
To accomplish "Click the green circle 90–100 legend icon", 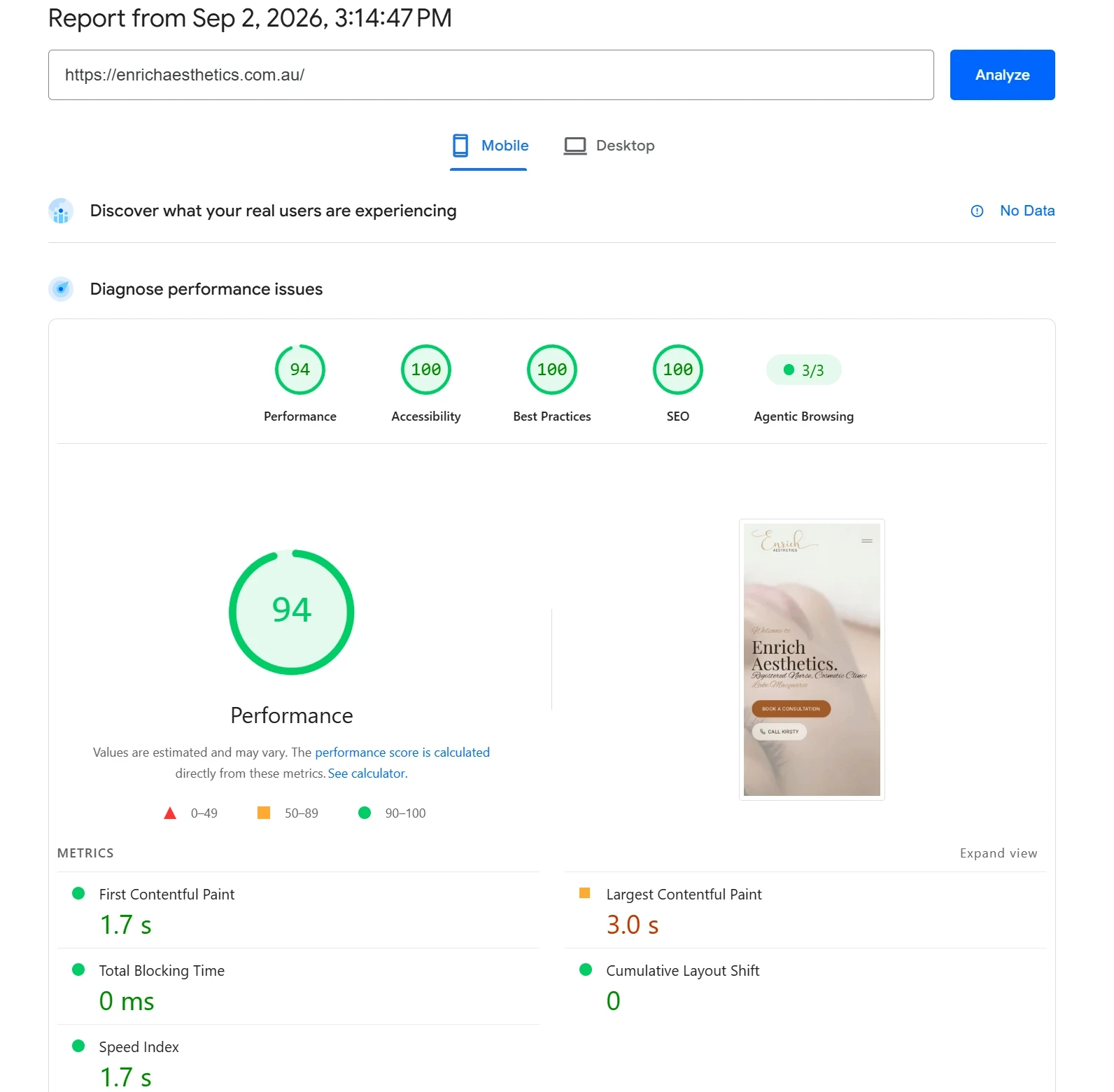I will [365, 813].
